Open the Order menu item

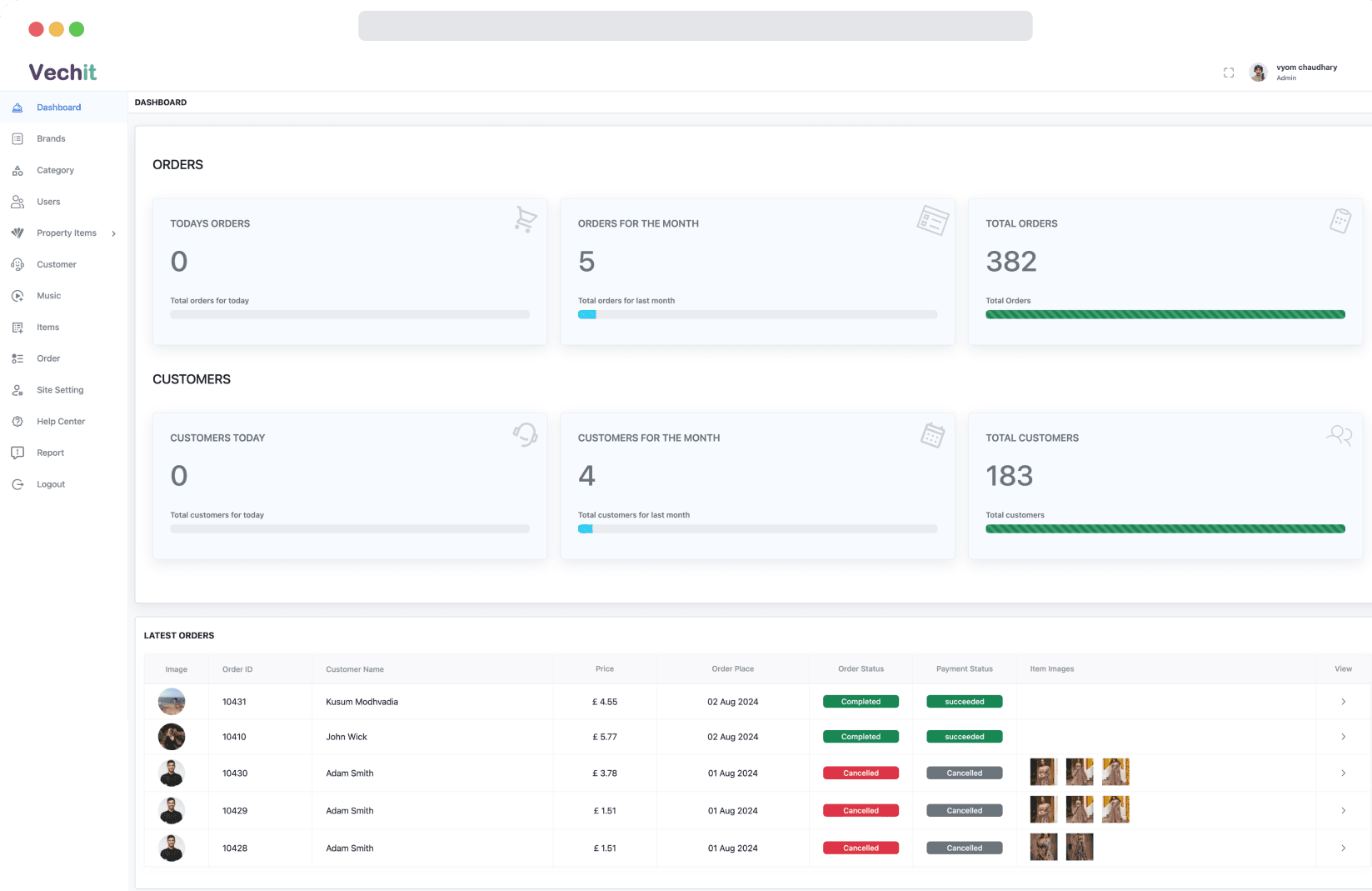tap(48, 358)
